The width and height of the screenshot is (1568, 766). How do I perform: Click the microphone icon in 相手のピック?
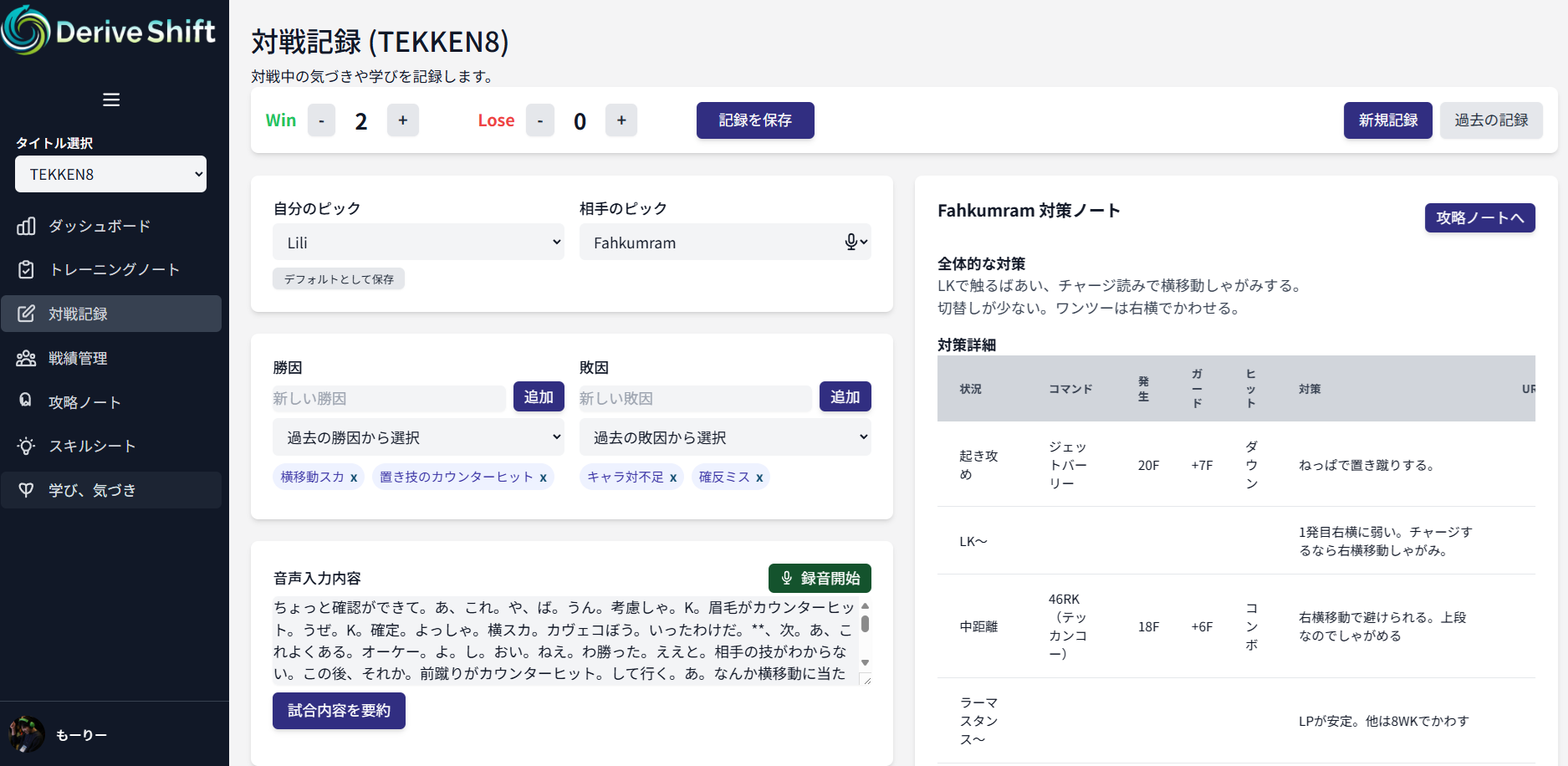pos(851,242)
